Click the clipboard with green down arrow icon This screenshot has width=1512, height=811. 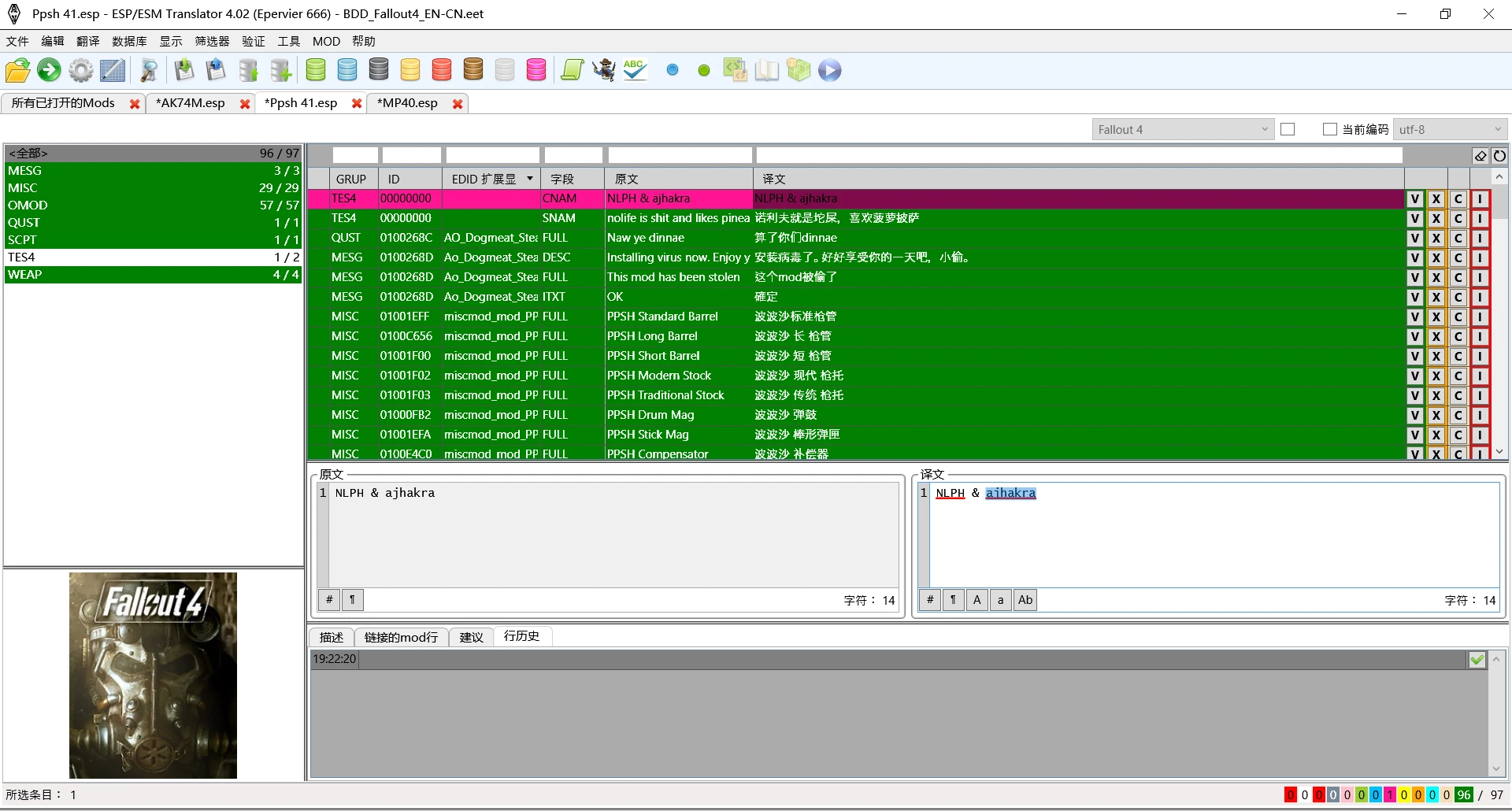[184, 70]
